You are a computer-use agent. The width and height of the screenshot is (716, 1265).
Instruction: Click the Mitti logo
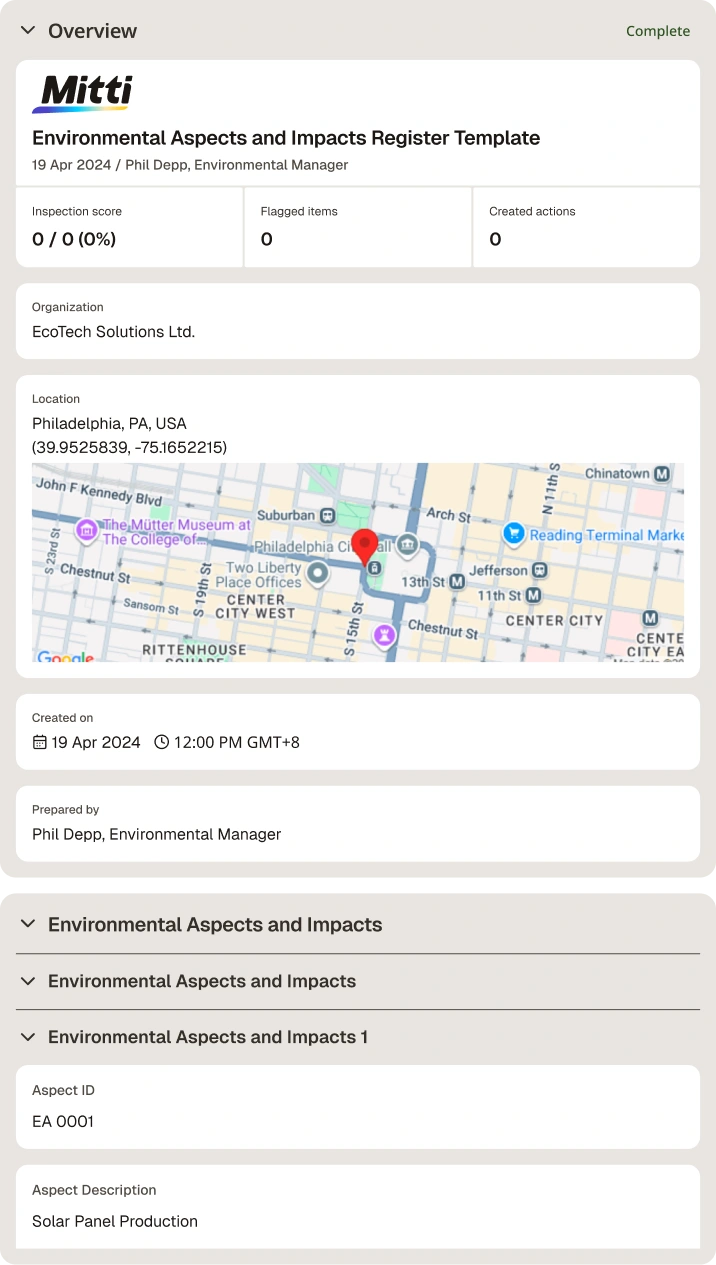82,94
